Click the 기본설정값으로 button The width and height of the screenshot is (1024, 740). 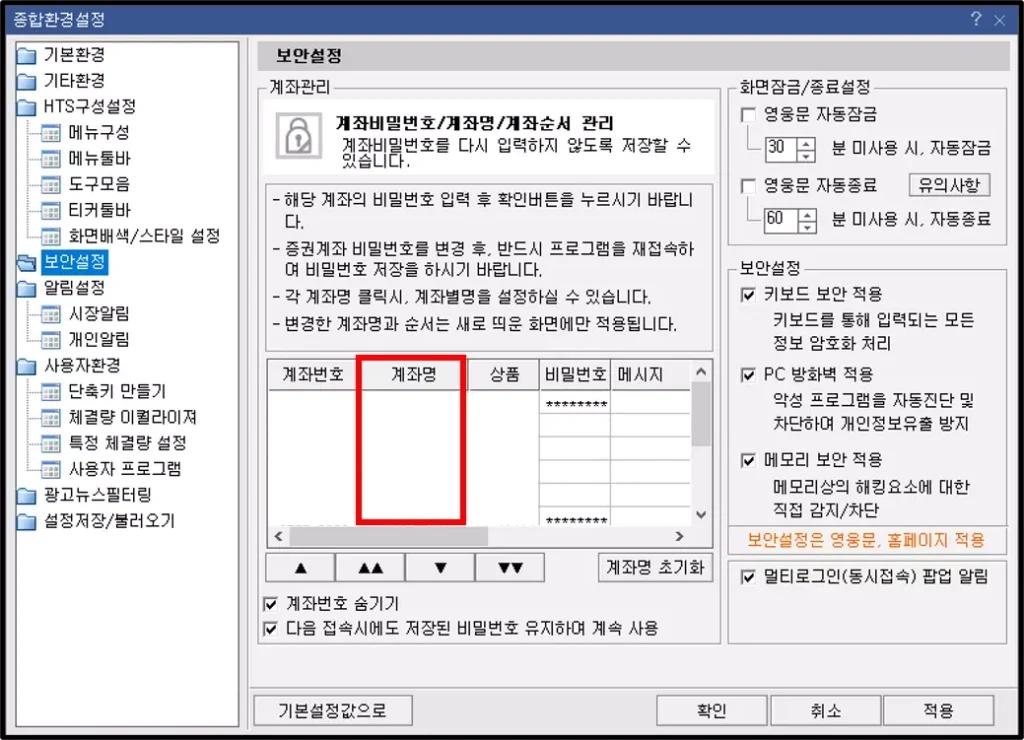pos(332,710)
